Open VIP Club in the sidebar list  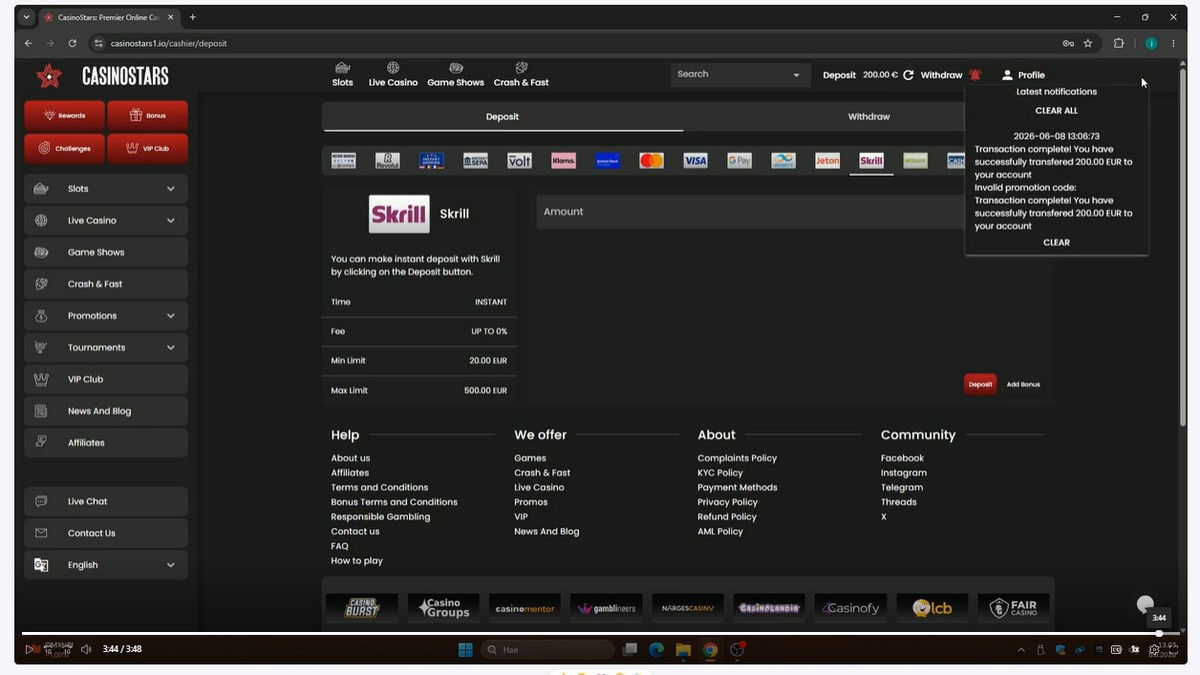pyautogui.click(x=106, y=379)
